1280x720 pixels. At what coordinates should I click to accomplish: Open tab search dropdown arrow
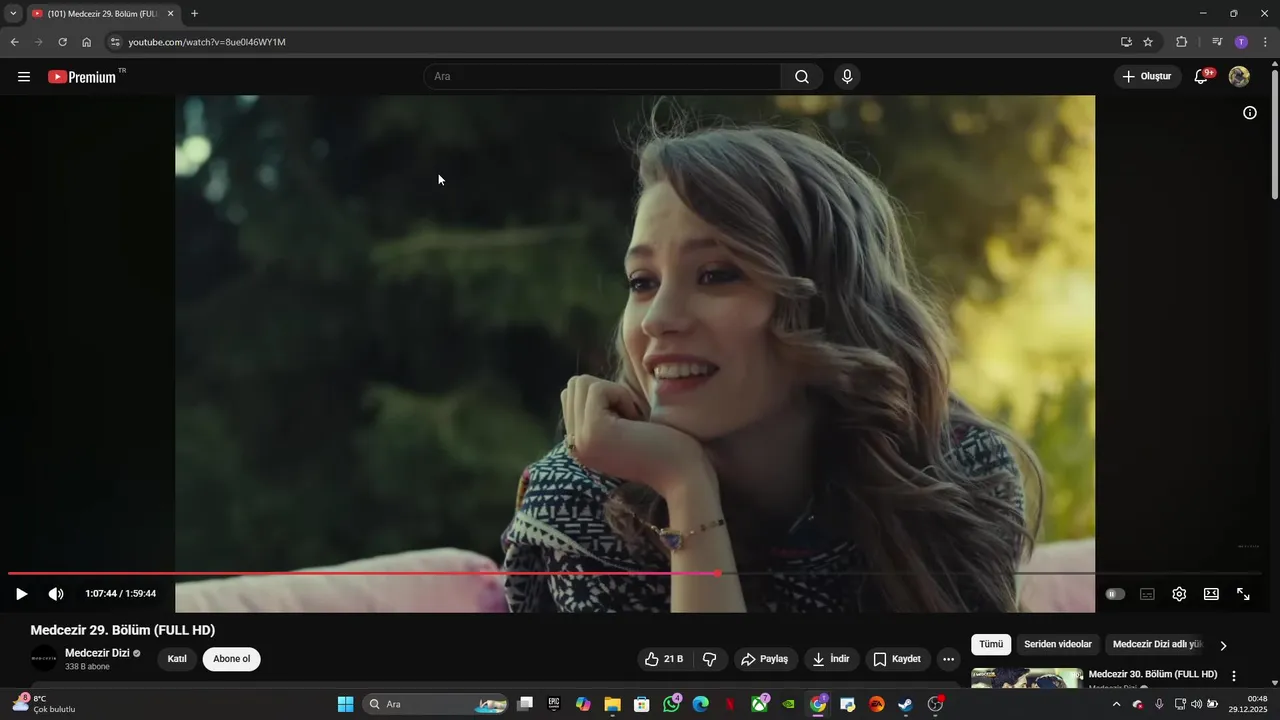click(13, 14)
